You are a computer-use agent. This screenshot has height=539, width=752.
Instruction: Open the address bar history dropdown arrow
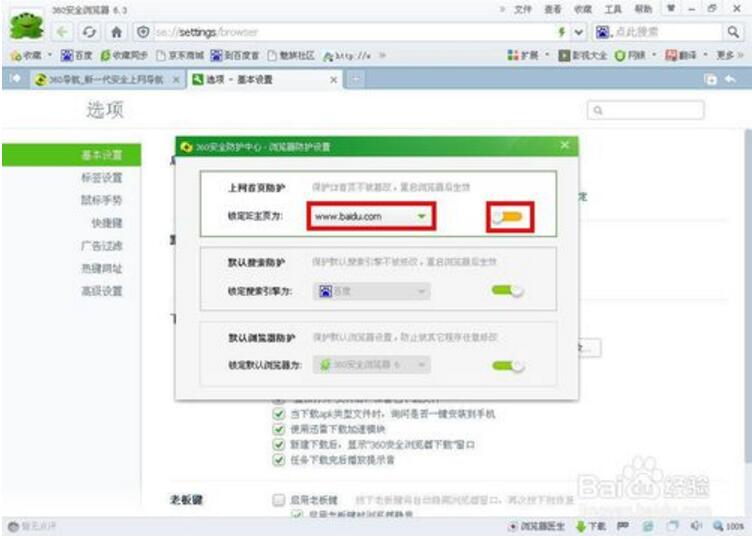[579, 32]
